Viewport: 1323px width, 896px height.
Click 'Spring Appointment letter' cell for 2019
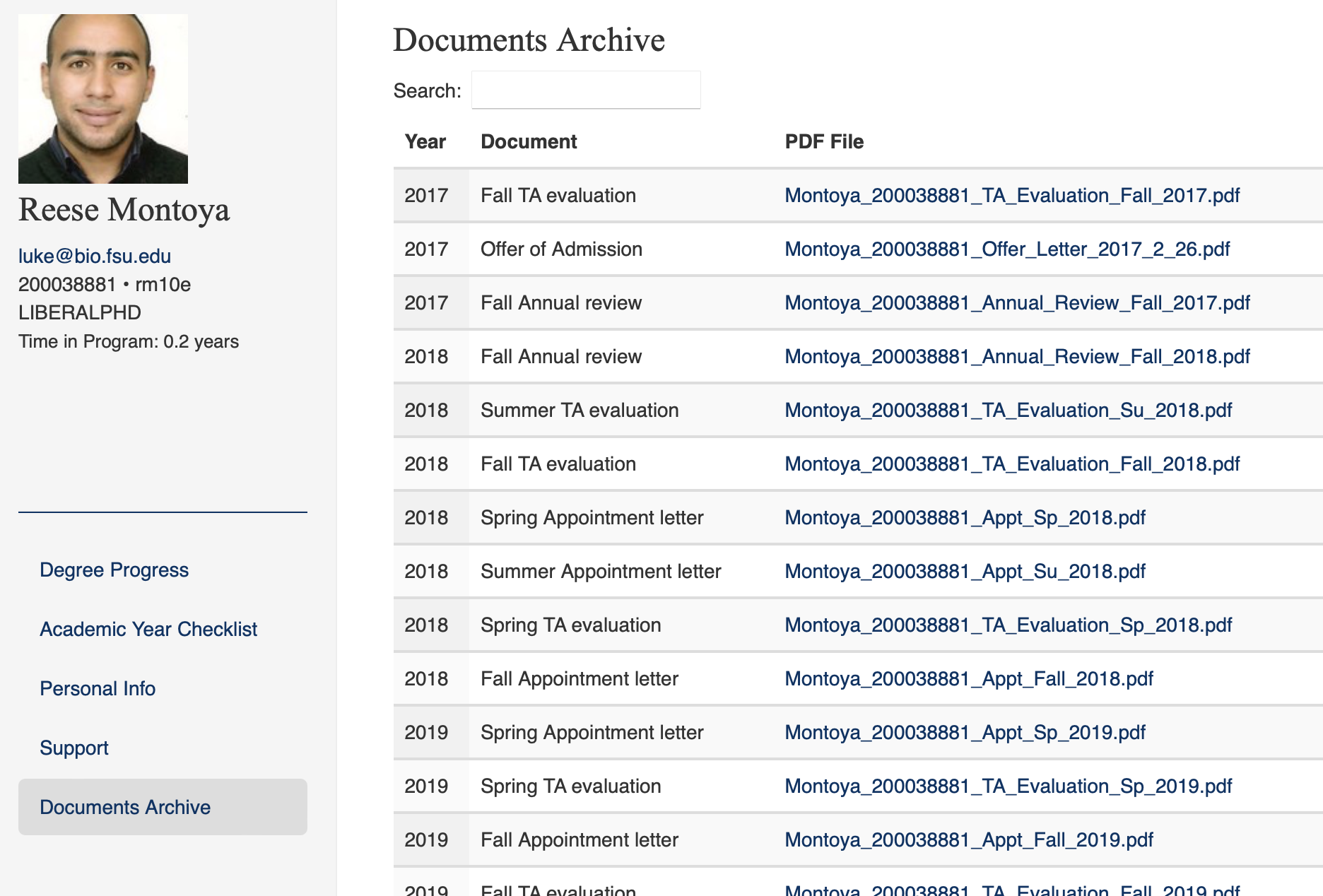coord(592,732)
